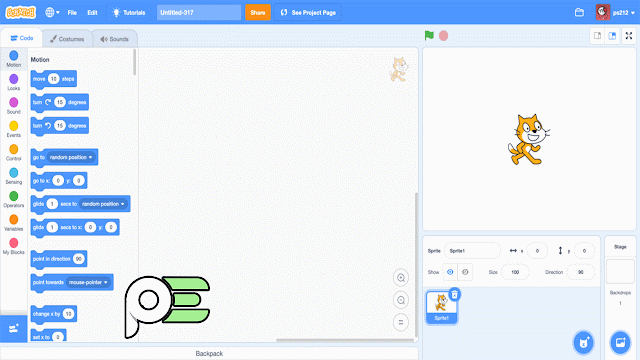Edit the Sprite name field

tap(472, 251)
